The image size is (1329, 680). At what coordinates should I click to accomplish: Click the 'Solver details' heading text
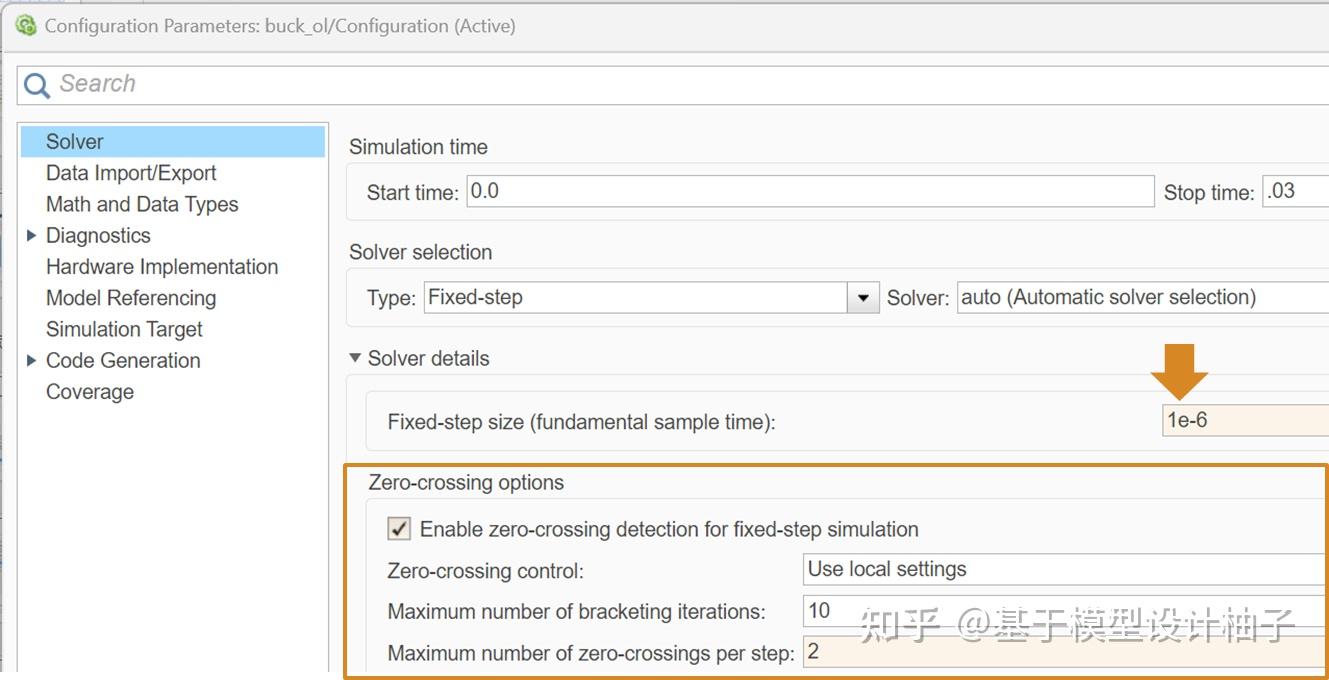point(429,358)
